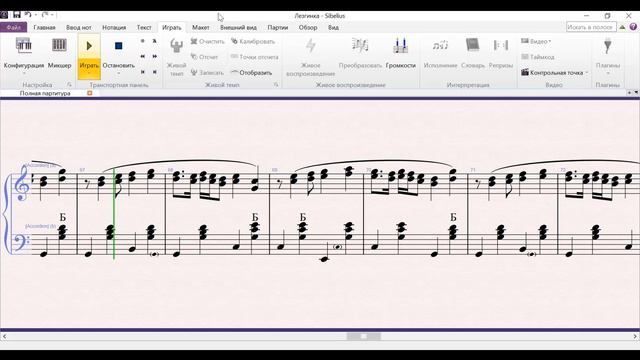Switch to the Ввод нот tab
The height and width of the screenshot is (360, 640).
coord(79,27)
